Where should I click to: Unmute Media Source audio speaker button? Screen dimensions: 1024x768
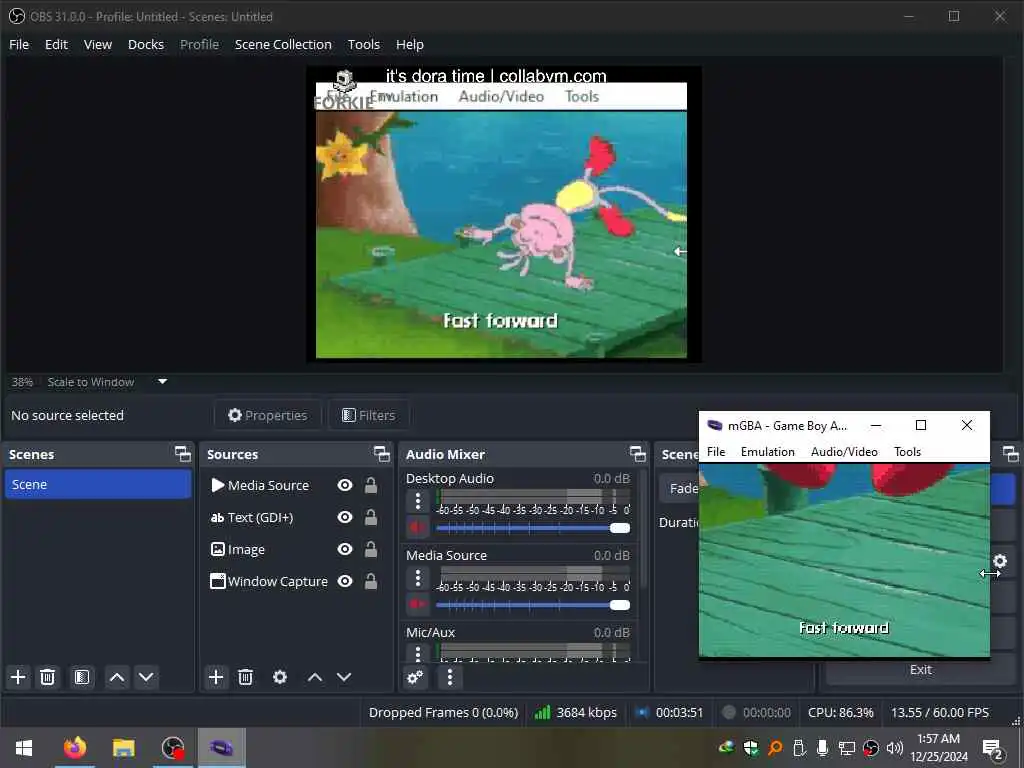(x=417, y=605)
